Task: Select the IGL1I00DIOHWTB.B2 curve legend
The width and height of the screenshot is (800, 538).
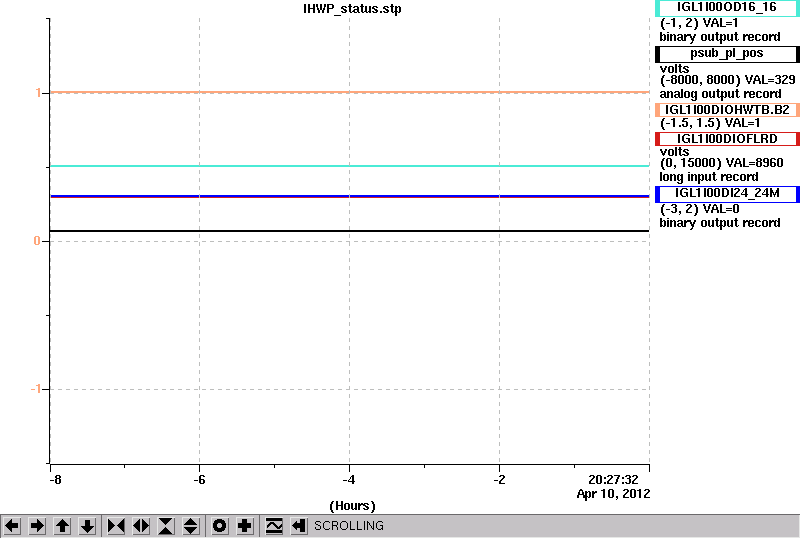Action: tap(727, 110)
